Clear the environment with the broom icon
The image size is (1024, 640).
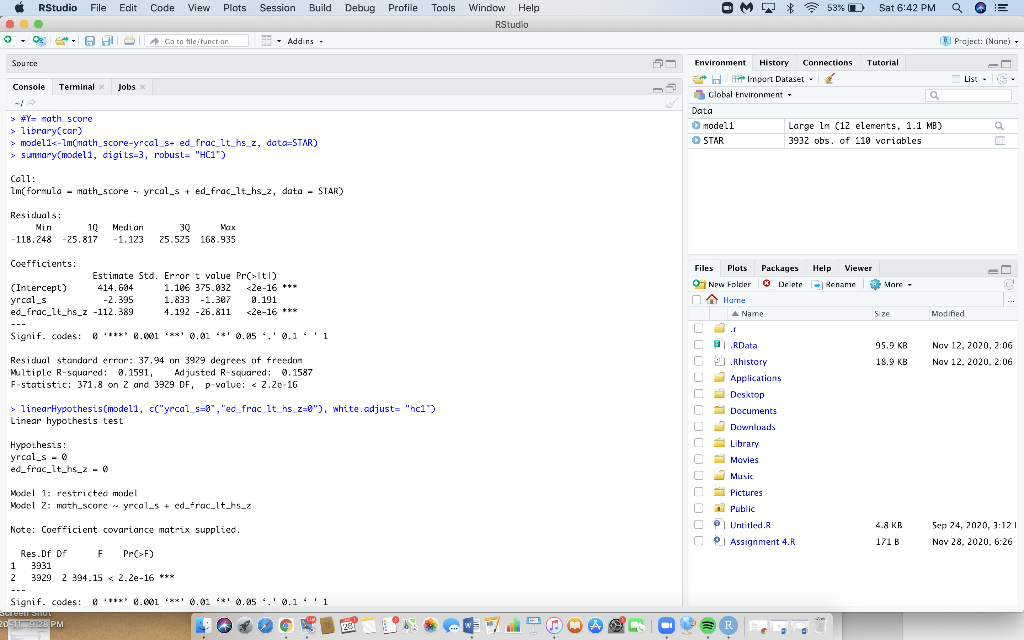click(x=830, y=79)
